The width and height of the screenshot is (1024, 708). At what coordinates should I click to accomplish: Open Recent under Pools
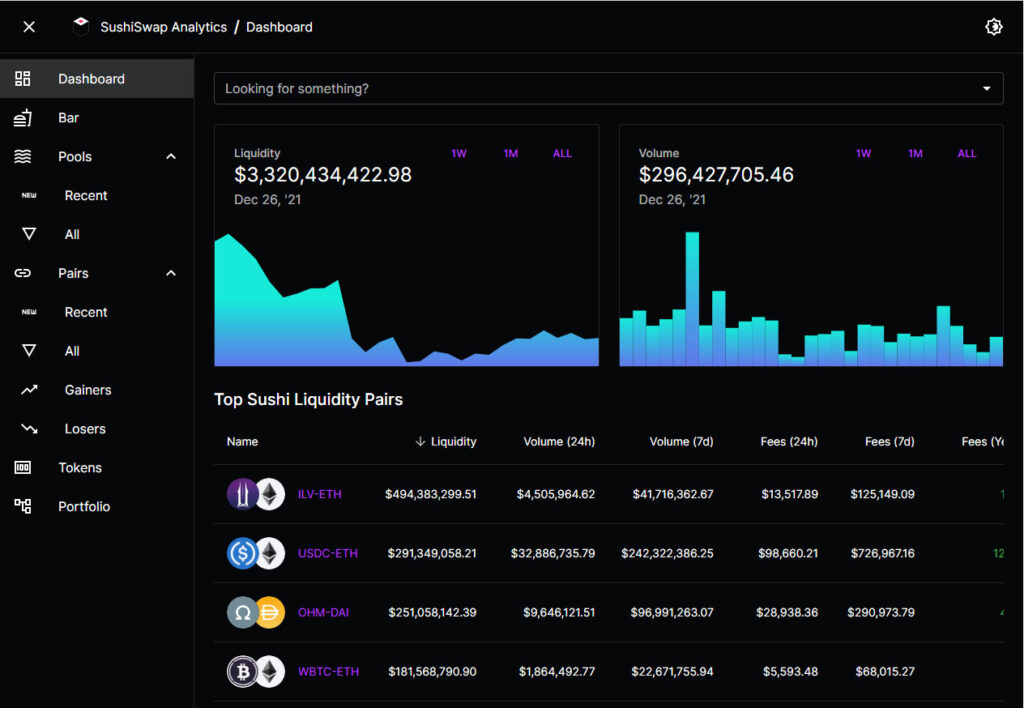(x=97, y=195)
